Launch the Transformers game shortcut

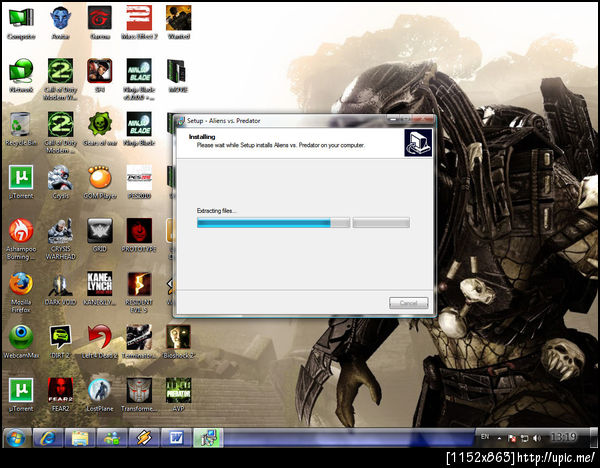(x=139, y=395)
